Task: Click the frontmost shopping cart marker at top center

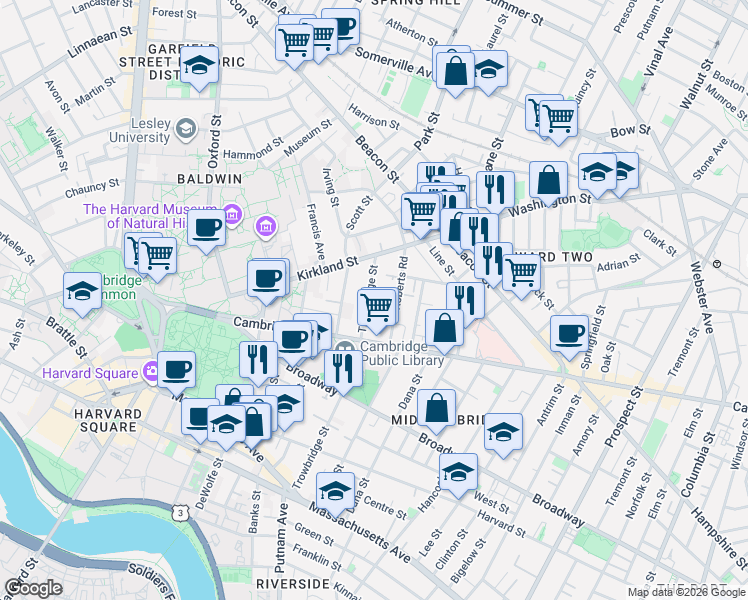Action: (295, 44)
